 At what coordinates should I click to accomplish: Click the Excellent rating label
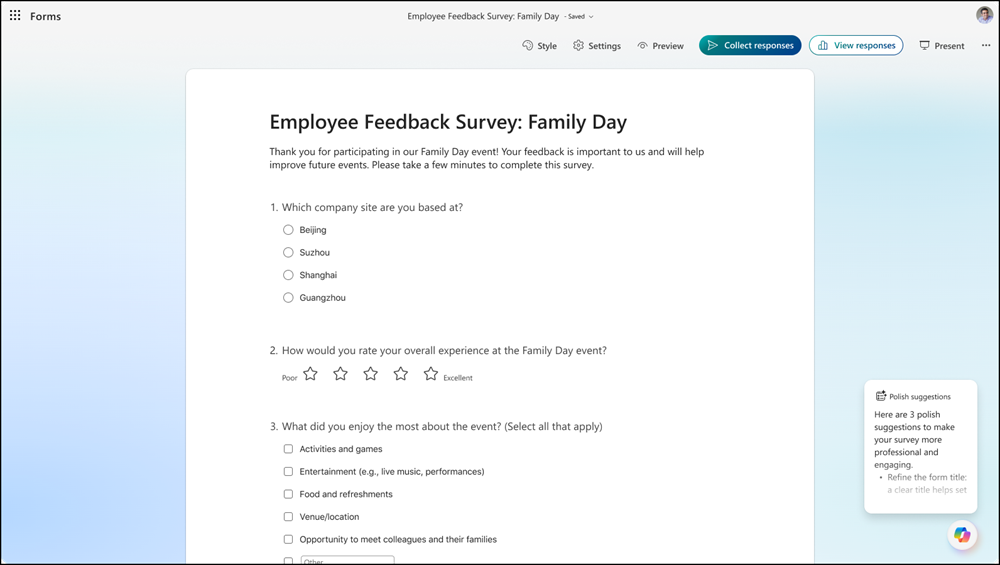458,378
